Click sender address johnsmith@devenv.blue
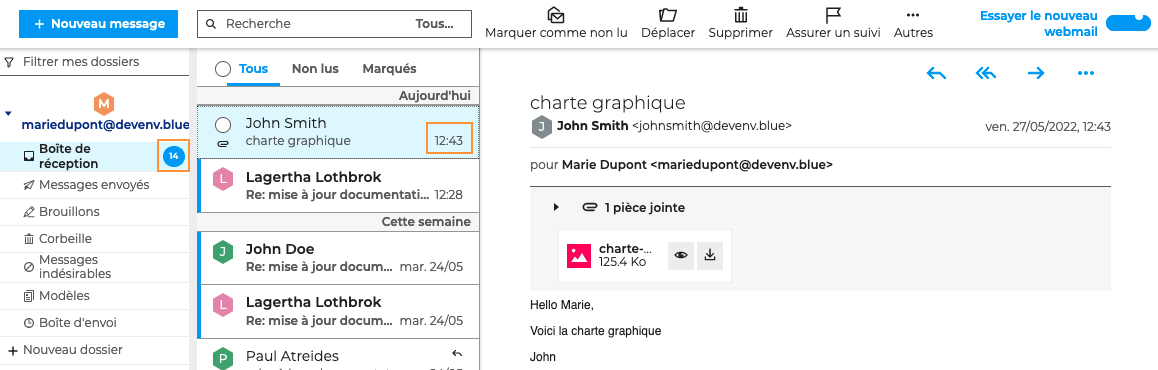Screen dimensions: 1158x370 pyautogui.click(x=712, y=126)
